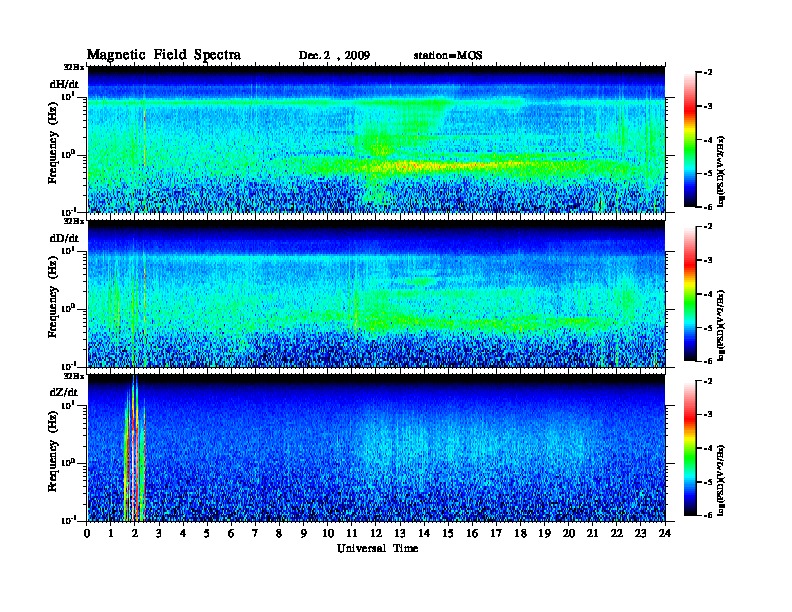Click the time axis tick label '4'
Image resolution: width=792 pixels, height=612 pixels.
click(183, 534)
